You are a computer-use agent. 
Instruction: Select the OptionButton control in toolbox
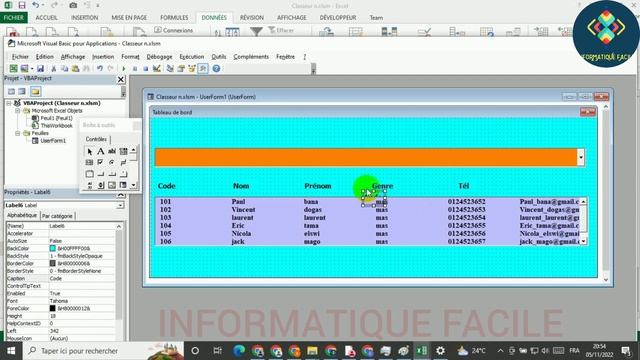112,162
